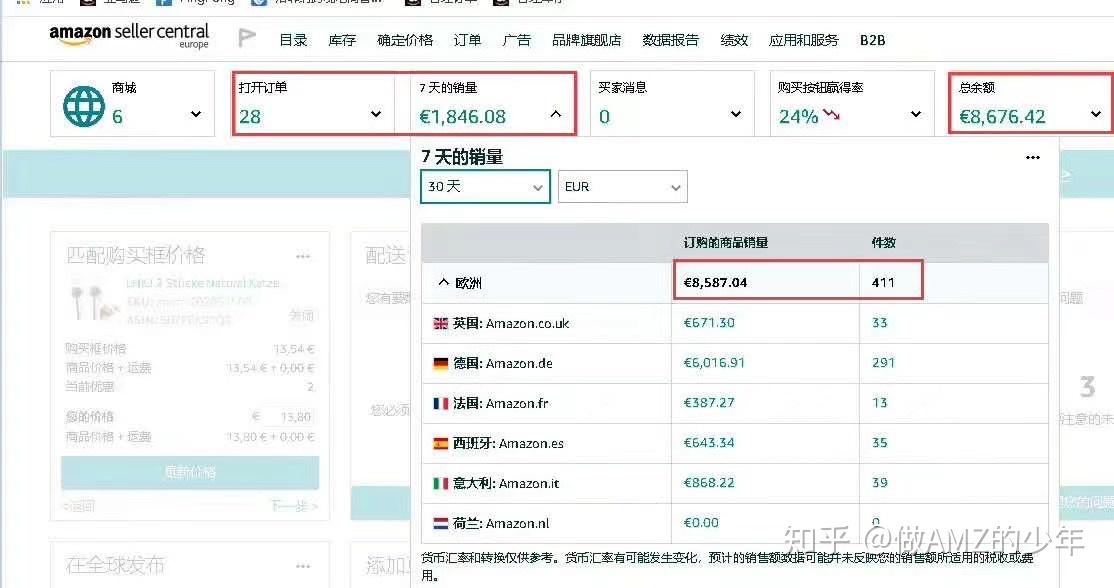Click France sales value €387.27

click(x=709, y=403)
